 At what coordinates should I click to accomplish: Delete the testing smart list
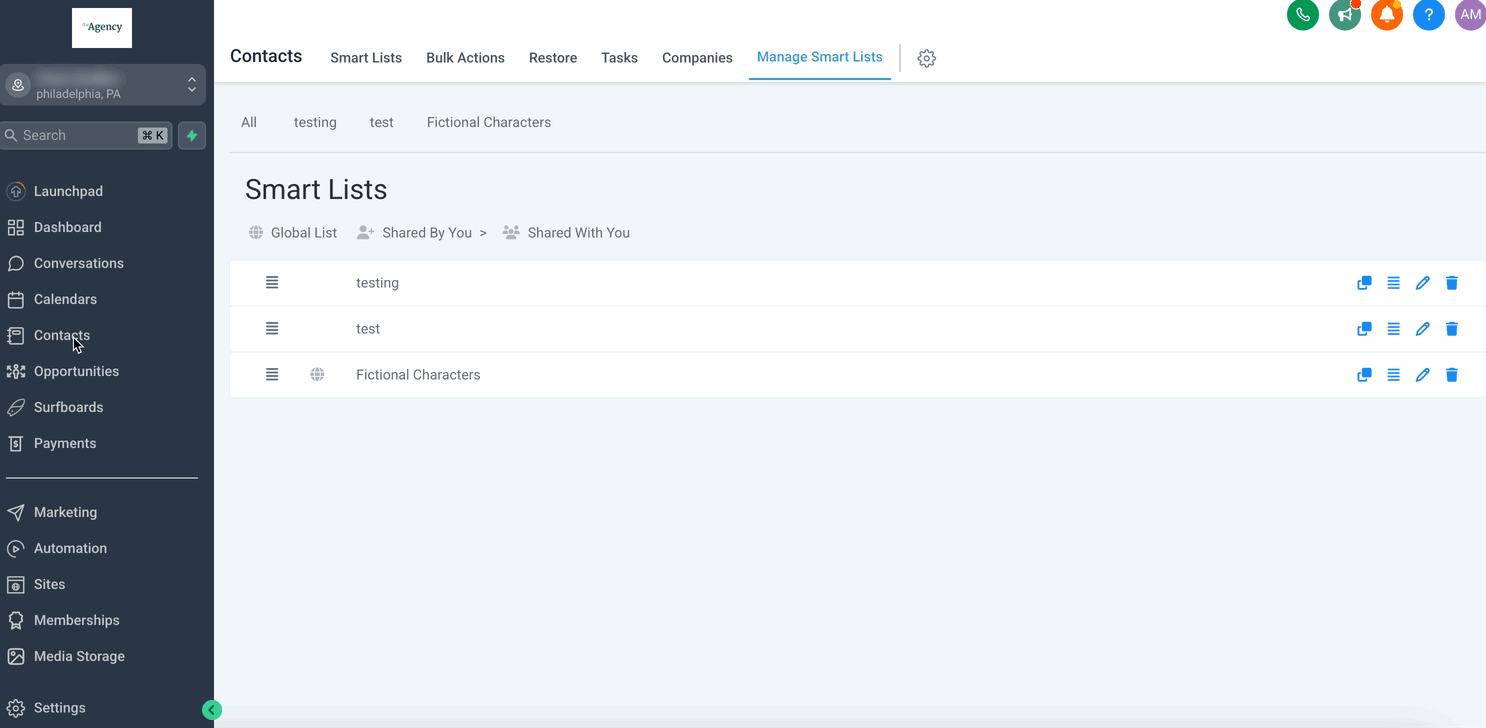coord(1452,283)
